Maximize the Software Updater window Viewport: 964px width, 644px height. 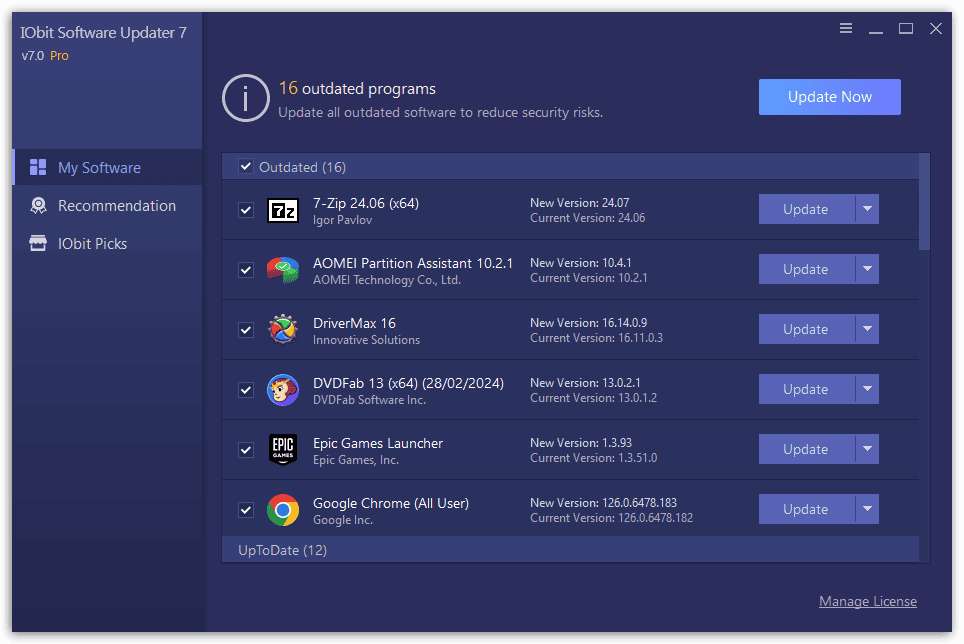click(x=906, y=28)
